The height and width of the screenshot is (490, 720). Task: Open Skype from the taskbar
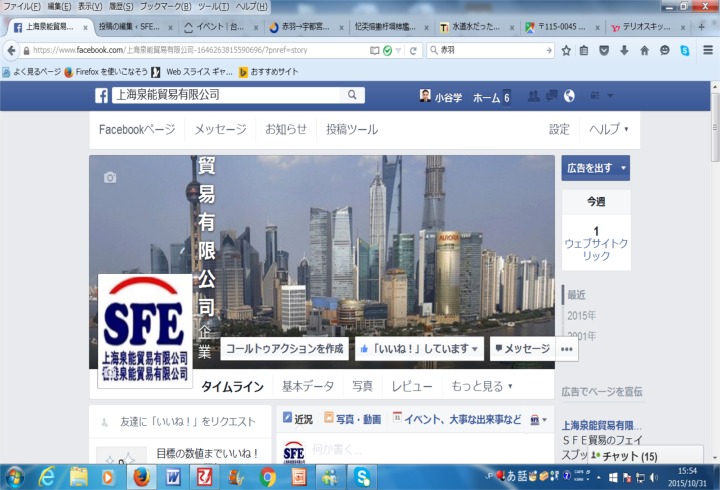click(362, 477)
